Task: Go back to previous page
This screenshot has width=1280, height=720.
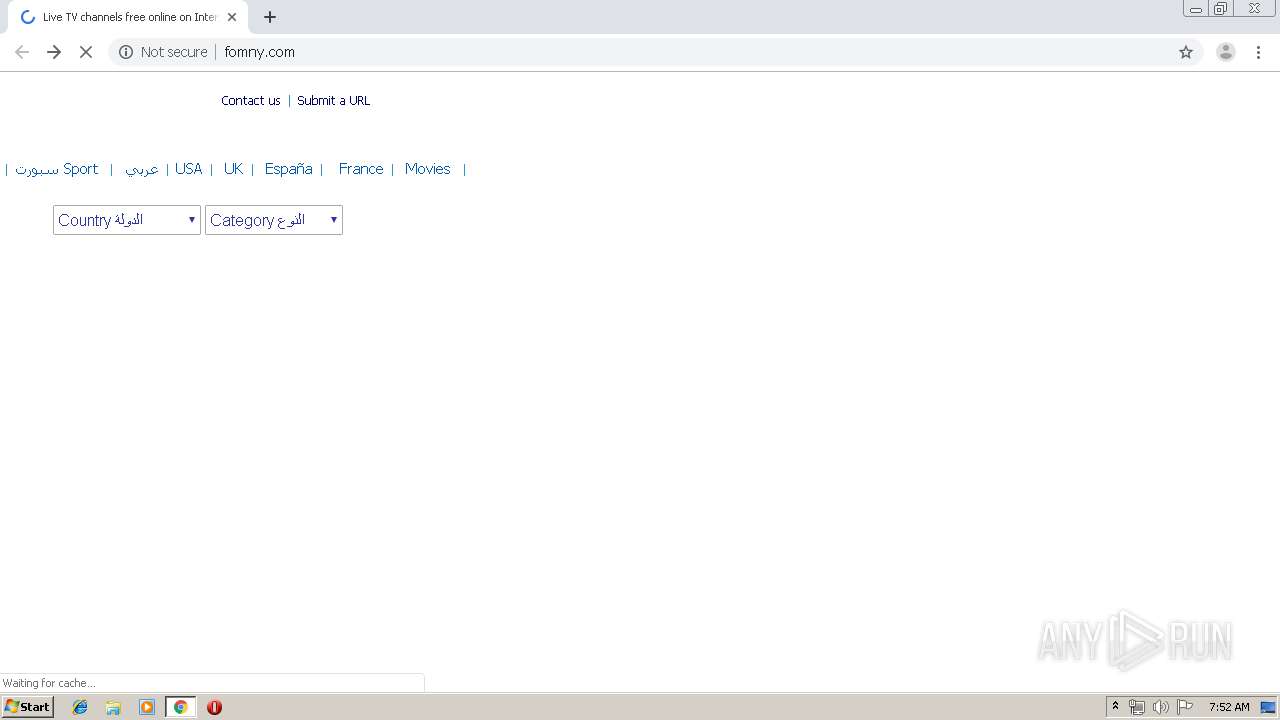Action: point(22,52)
